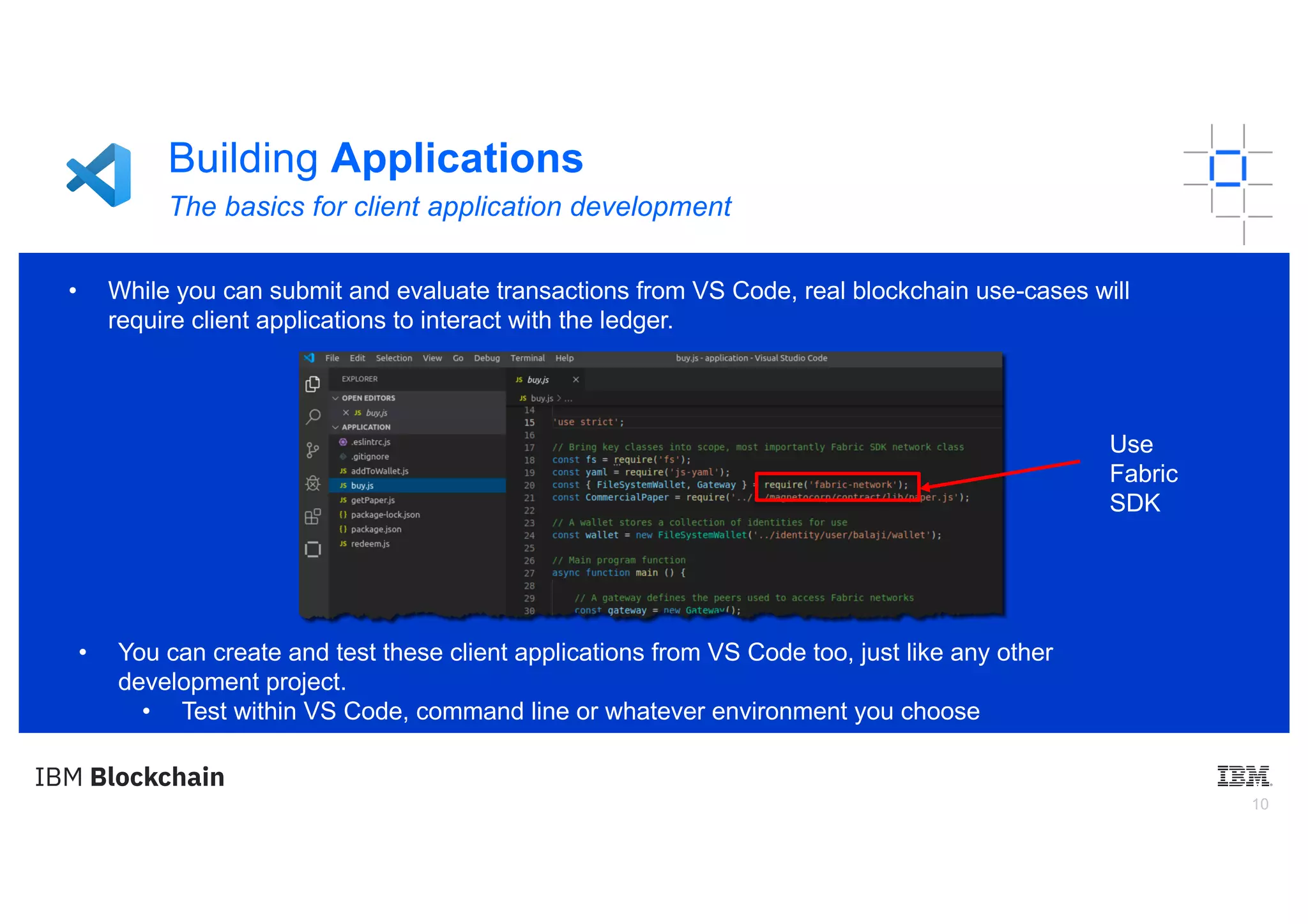The width and height of the screenshot is (1308, 924).
Task: Click the 'use strict'; code line
Action: pos(588,423)
